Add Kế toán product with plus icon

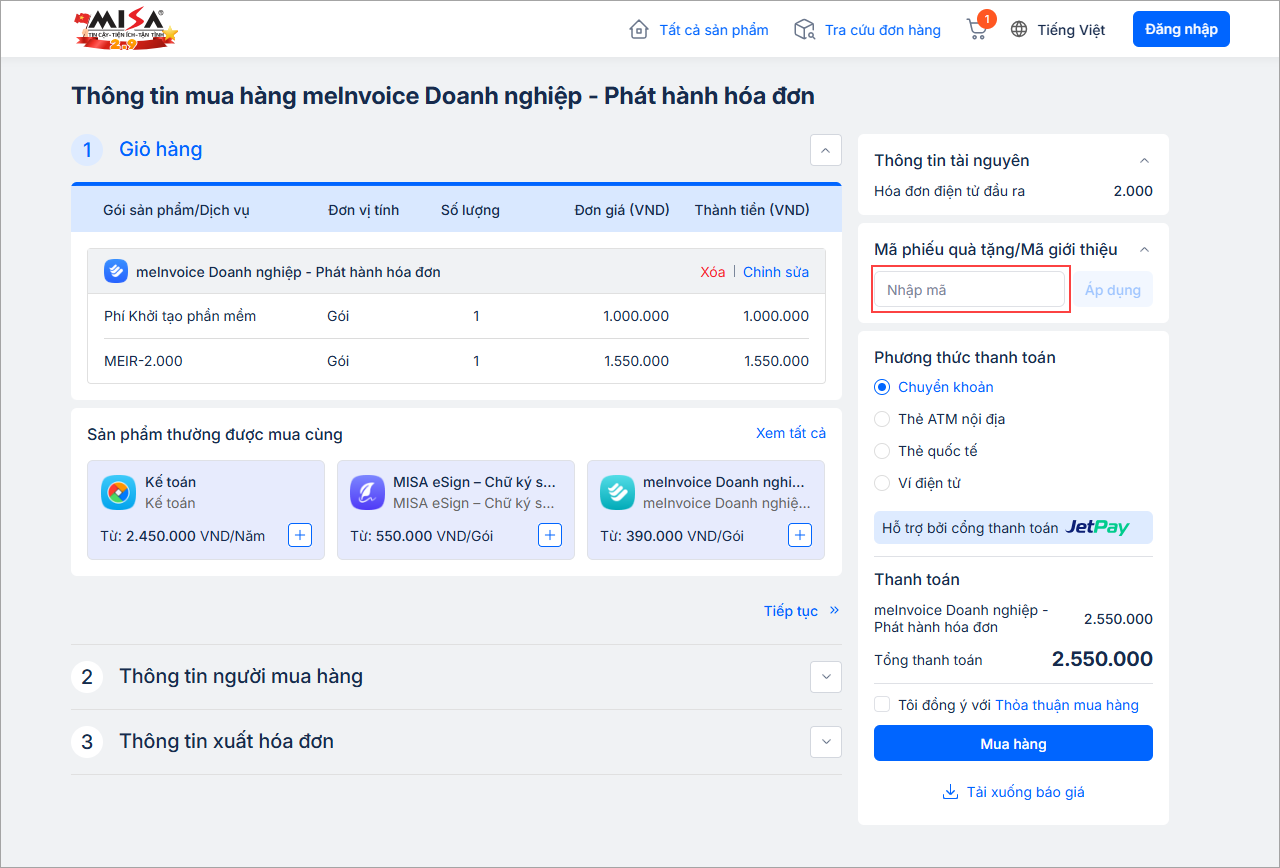tap(300, 536)
